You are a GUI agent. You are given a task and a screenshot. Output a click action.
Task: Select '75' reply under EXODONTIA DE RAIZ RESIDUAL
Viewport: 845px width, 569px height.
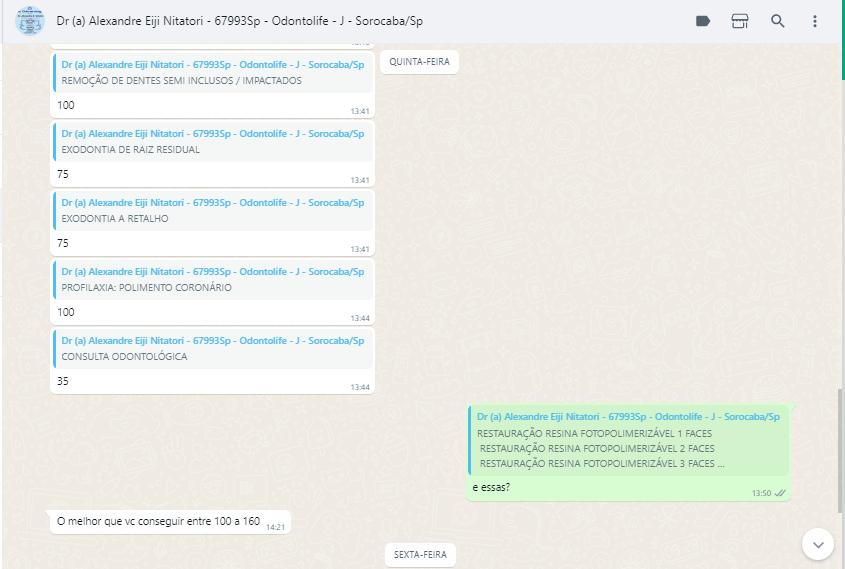(x=63, y=174)
